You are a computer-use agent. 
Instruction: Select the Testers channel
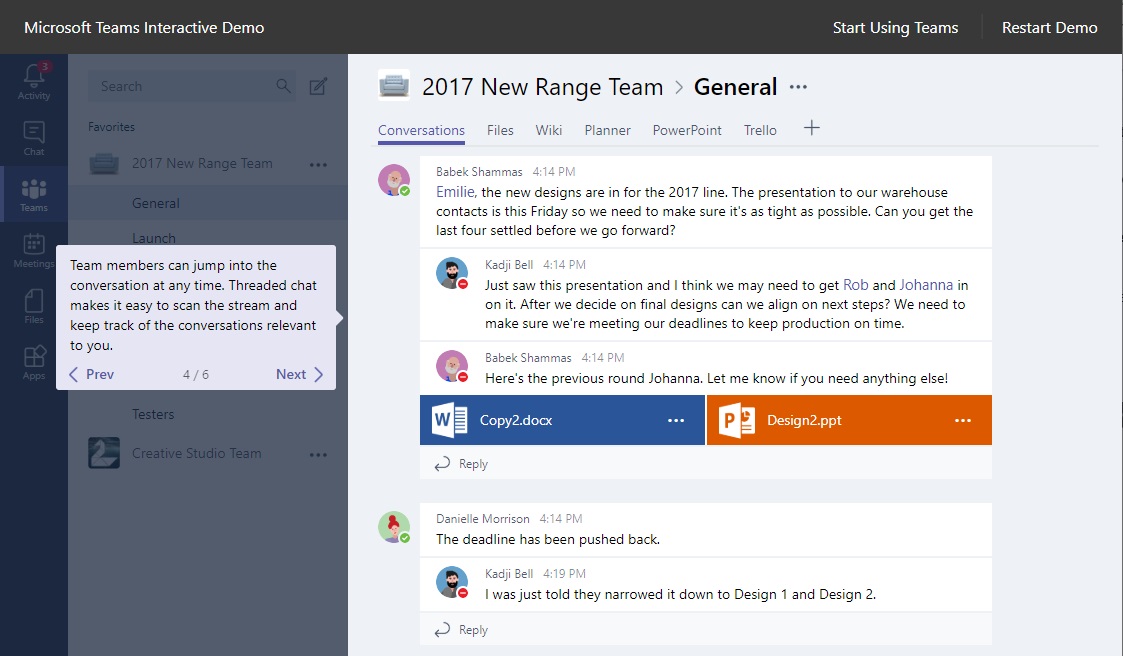pyautogui.click(x=153, y=414)
